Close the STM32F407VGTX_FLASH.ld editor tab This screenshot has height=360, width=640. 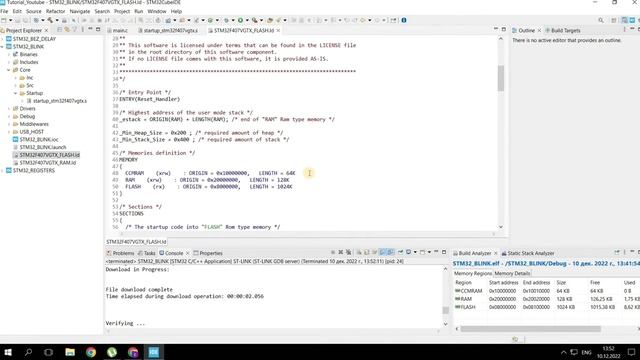coord(278,30)
